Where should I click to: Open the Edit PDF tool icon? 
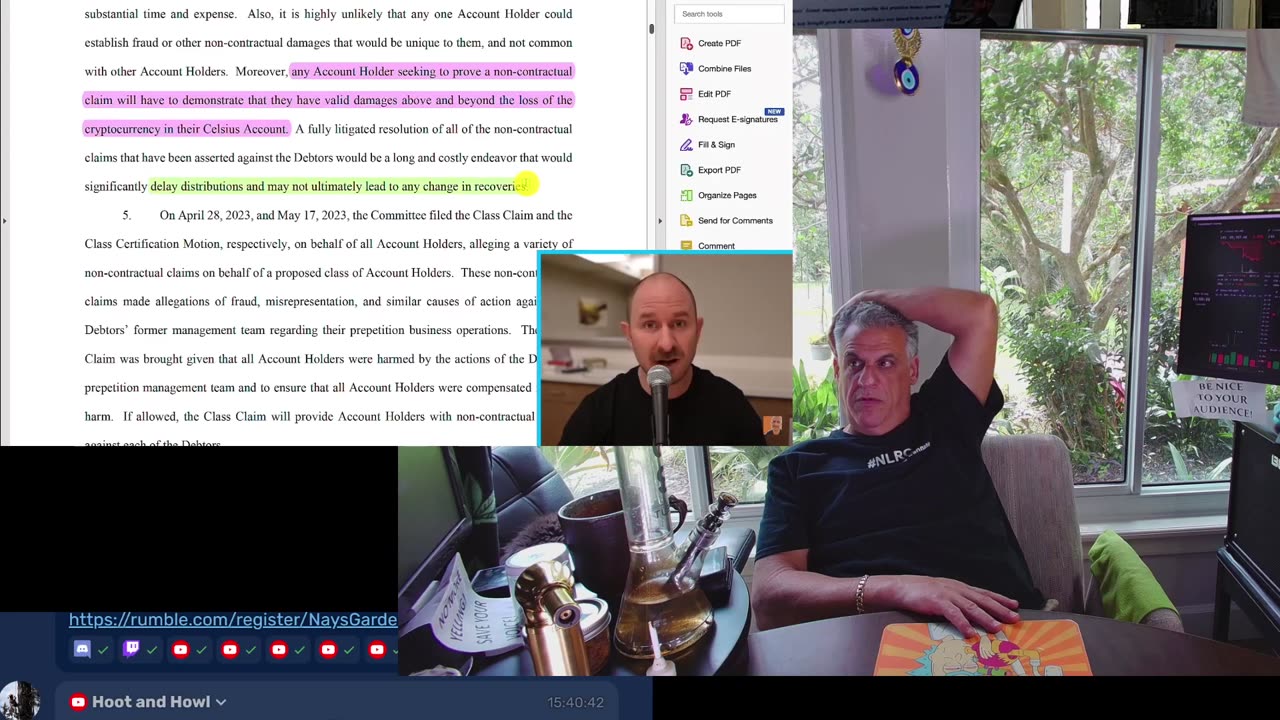pos(686,94)
